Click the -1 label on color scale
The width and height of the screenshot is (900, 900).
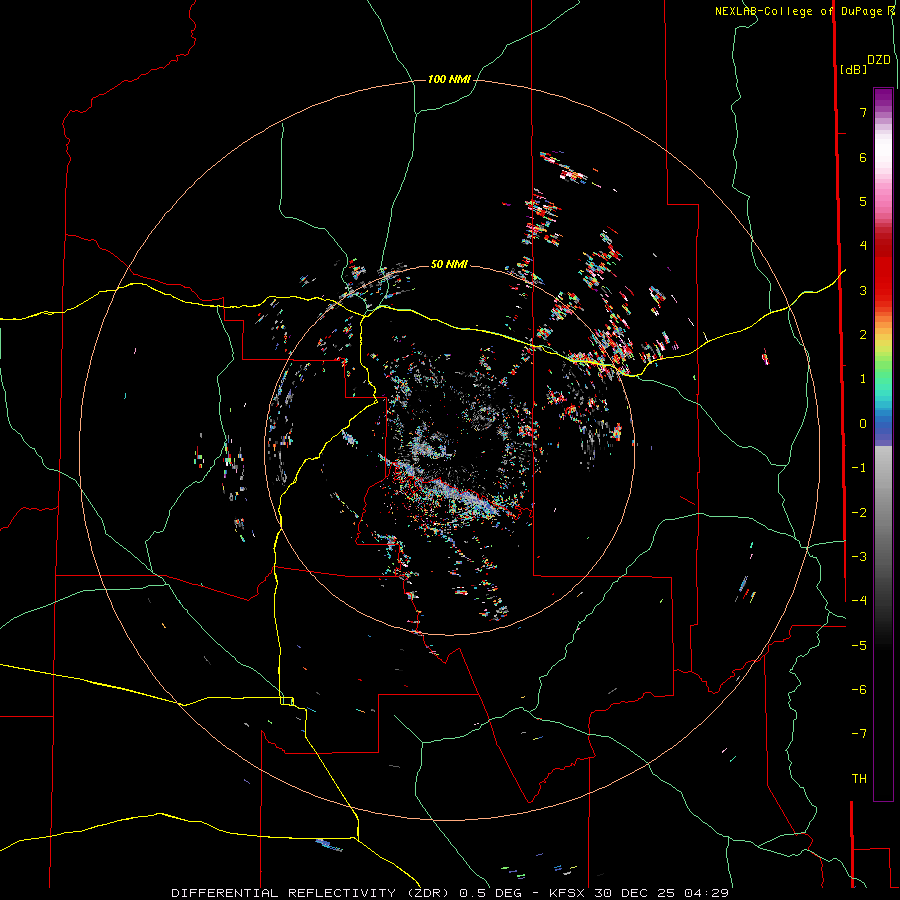(x=859, y=468)
